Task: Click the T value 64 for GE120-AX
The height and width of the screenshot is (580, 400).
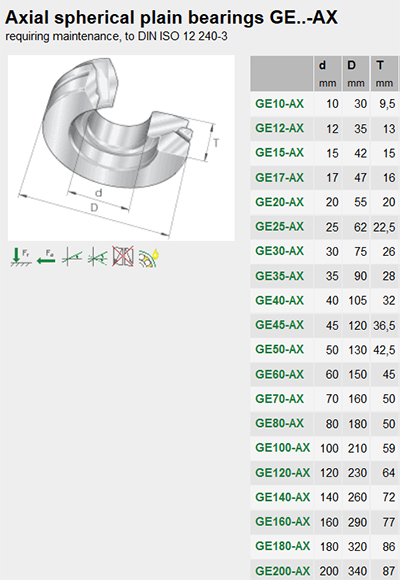Action: coord(389,473)
